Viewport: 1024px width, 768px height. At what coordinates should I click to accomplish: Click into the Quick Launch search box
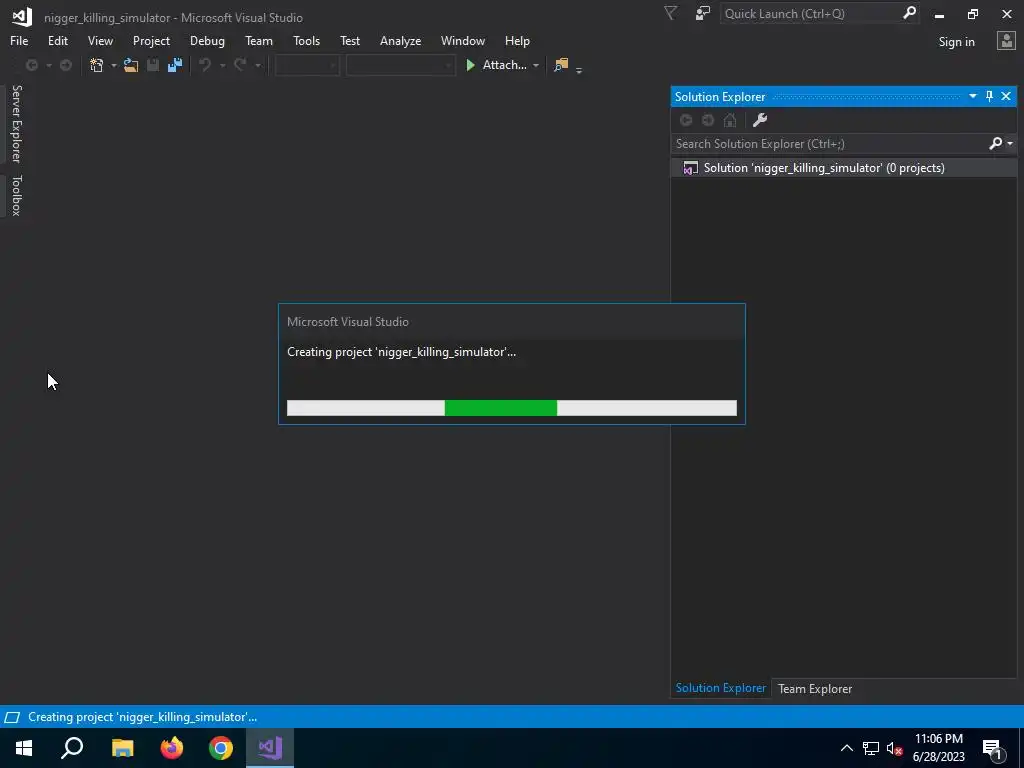pyautogui.click(x=811, y=13)
